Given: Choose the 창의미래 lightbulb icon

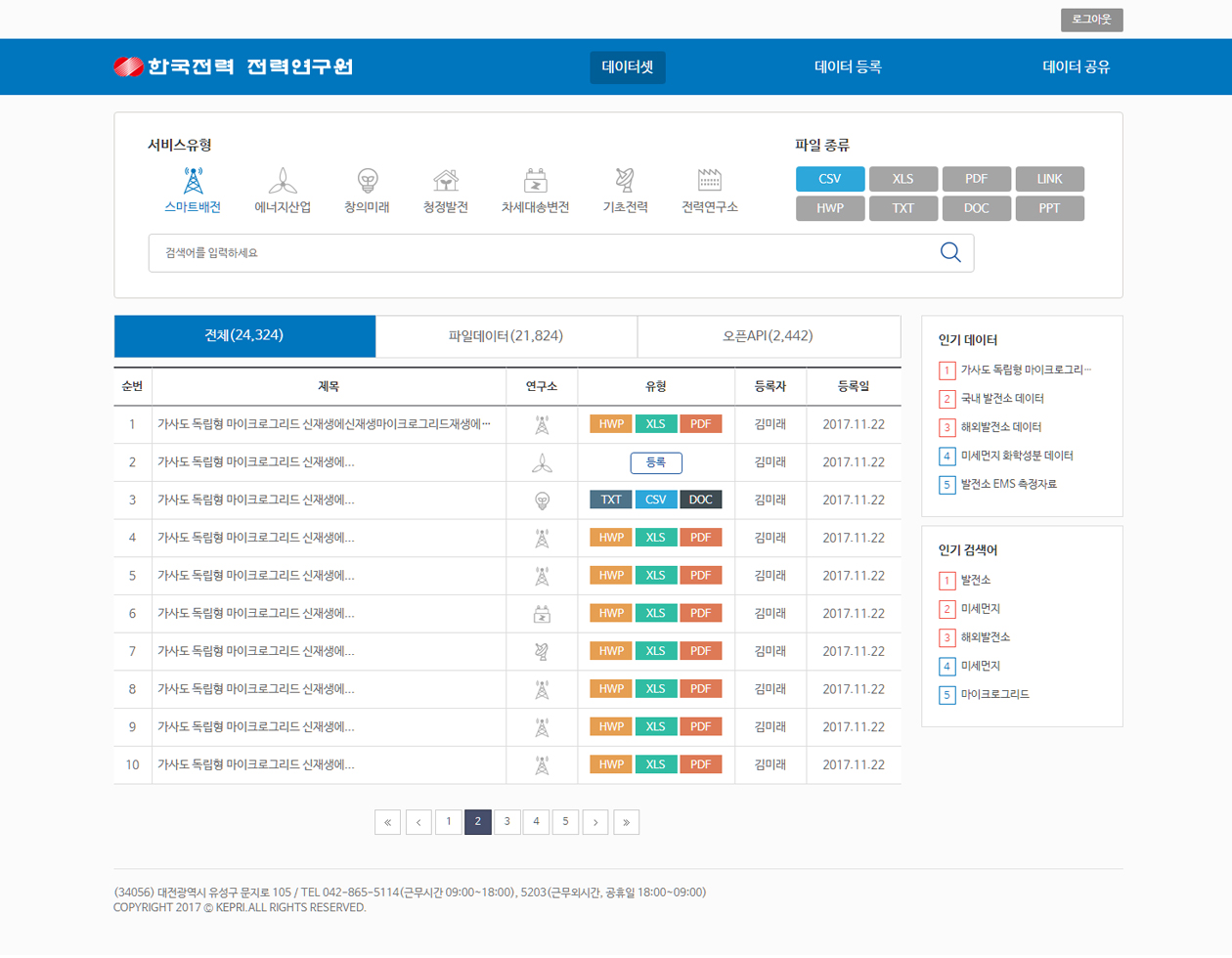Looking at the screenshot, I should coord(367,182).
